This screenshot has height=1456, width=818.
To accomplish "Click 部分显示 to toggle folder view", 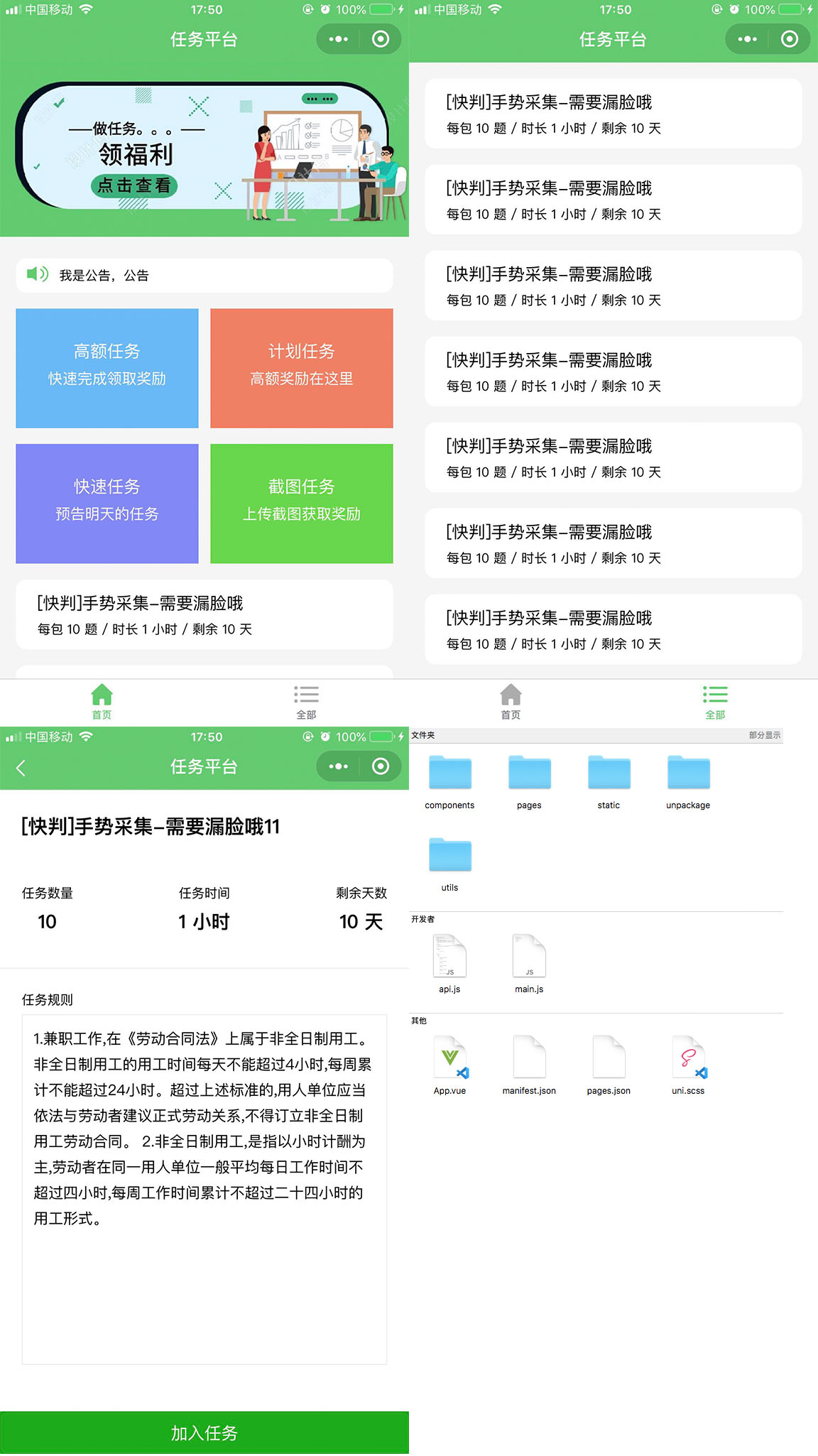I will (x=764, y=735).
